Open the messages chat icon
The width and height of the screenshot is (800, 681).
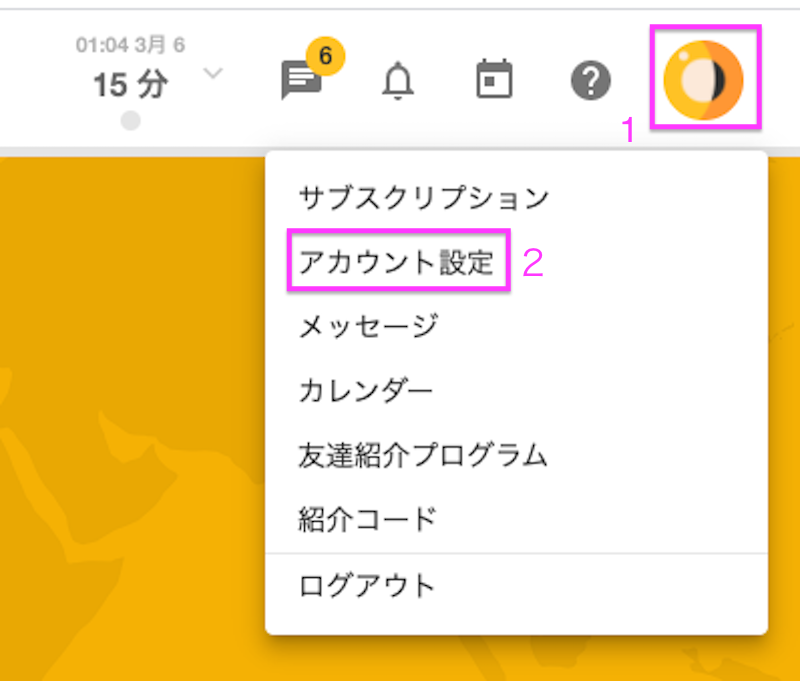301,81
